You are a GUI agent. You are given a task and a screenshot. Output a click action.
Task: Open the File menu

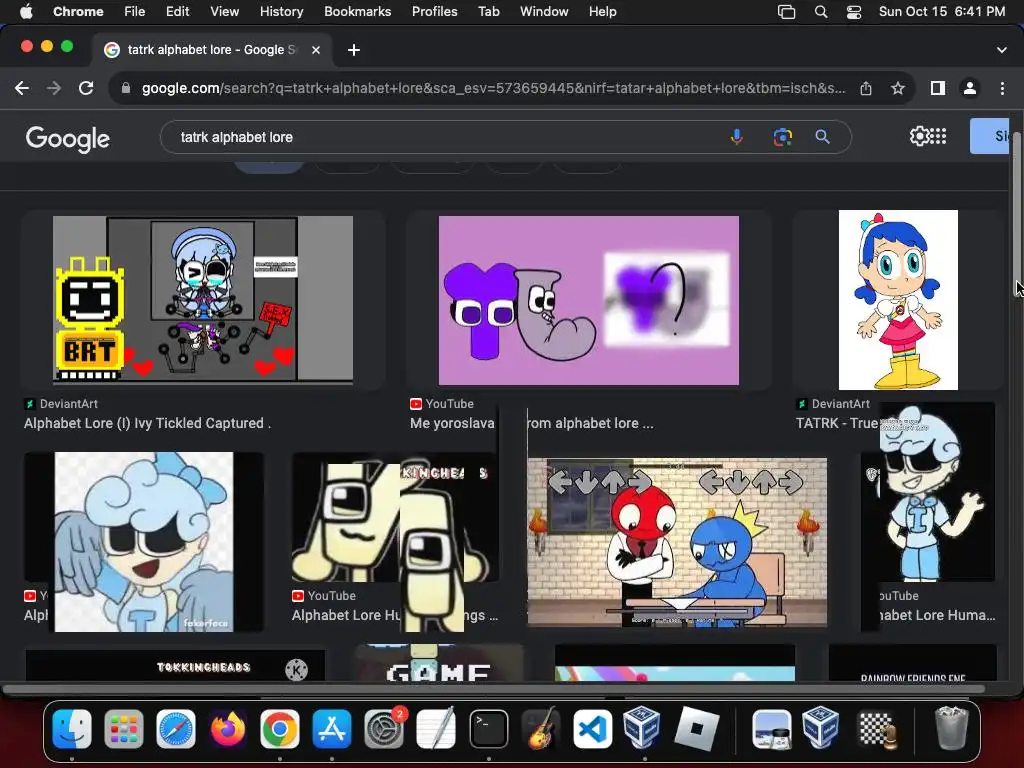tap(135, 11)
